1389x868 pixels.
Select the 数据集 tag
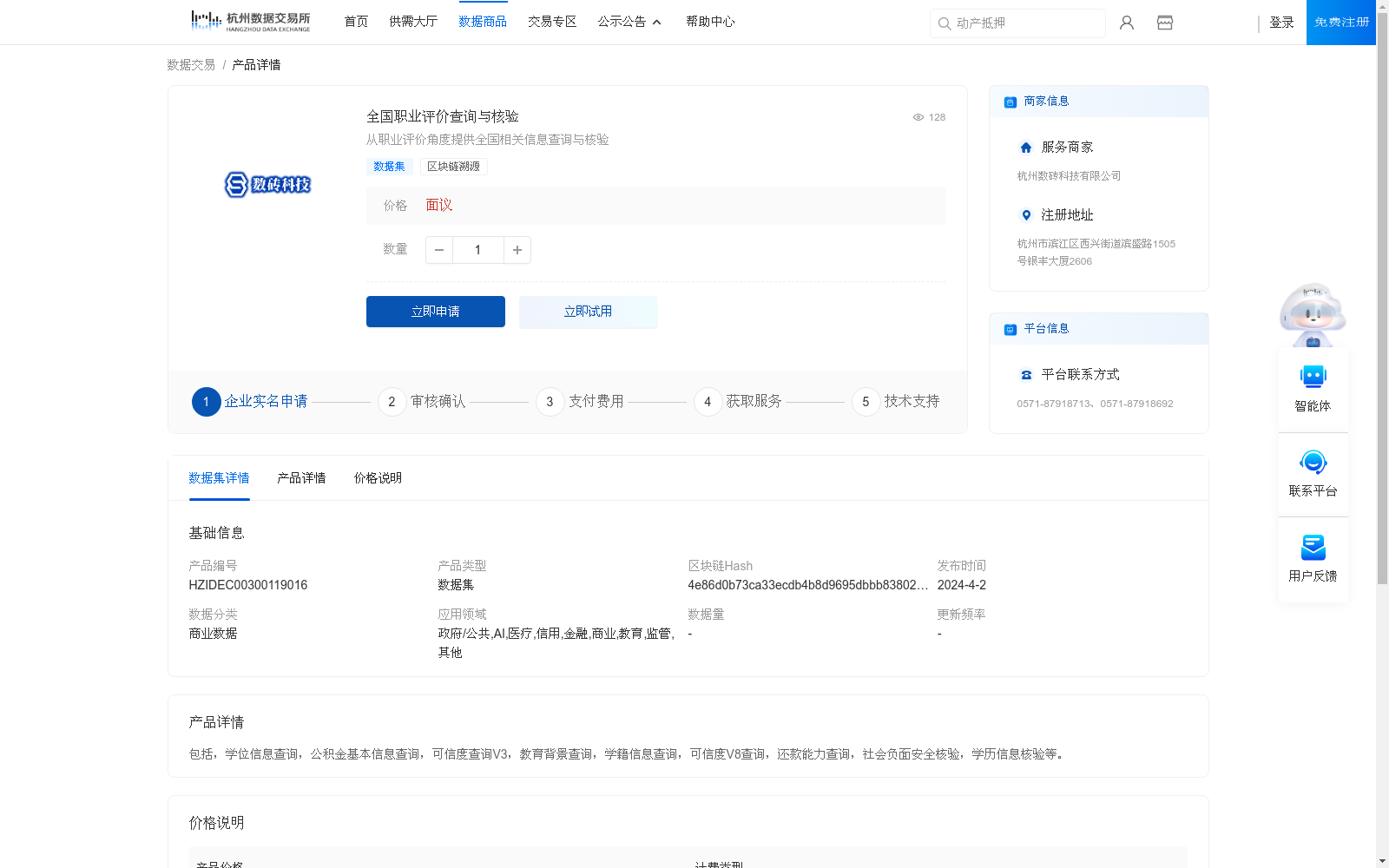389,167
